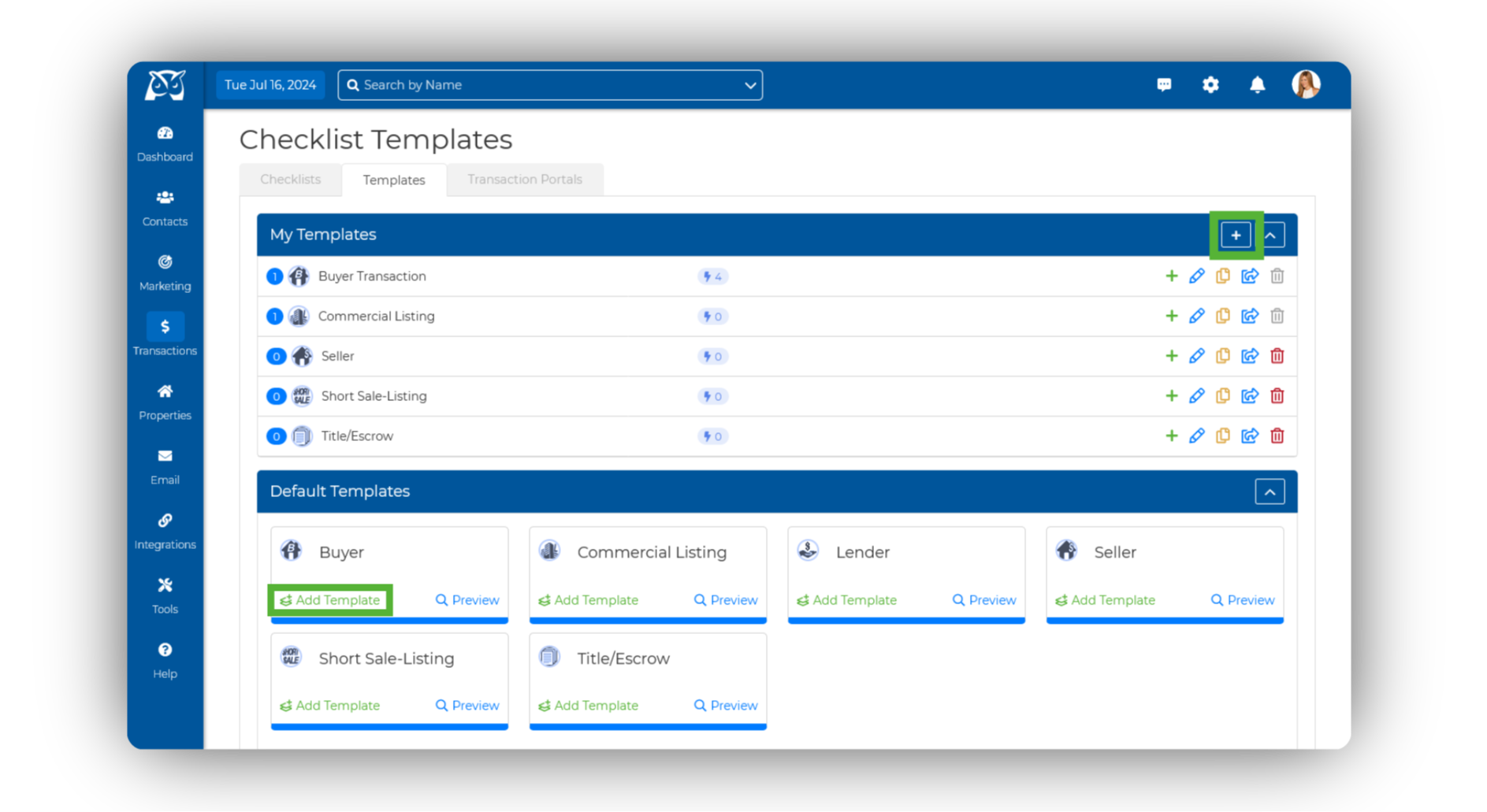Viewport: 1487px width, 812px height.
Task: Open Email in the sidebar
Action: click(x=165, y=467)
